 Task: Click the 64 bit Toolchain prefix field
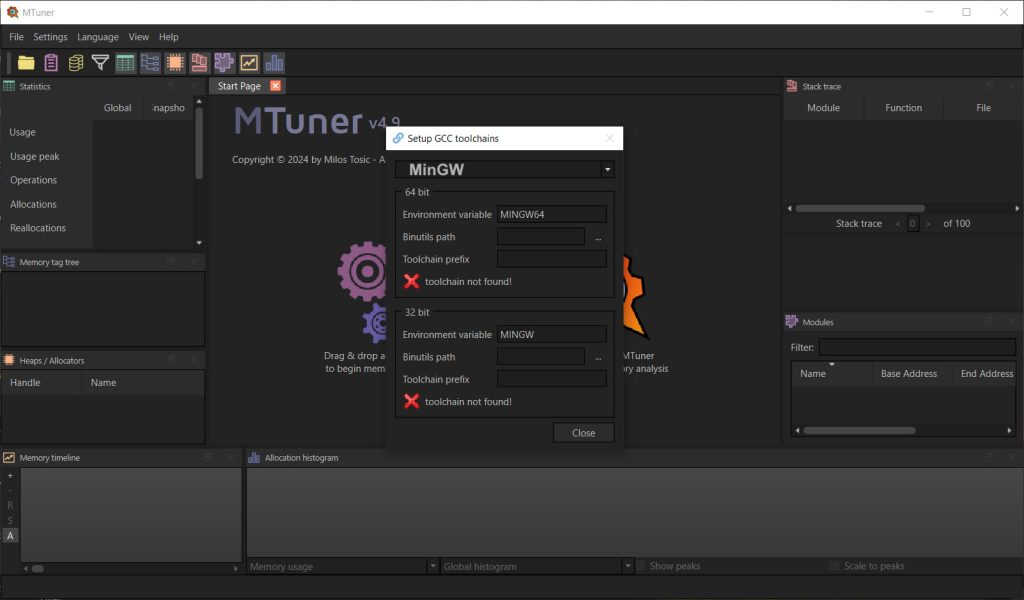click(x=551, y=259)
